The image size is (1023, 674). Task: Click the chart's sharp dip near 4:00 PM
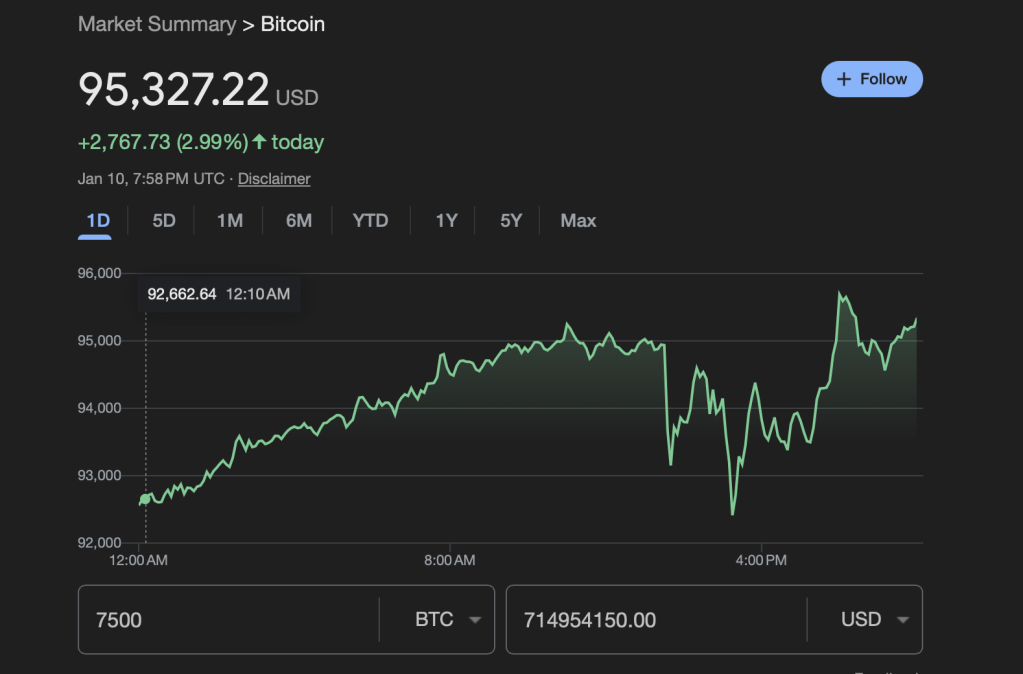pyautogui.click(x=732, y=514)
